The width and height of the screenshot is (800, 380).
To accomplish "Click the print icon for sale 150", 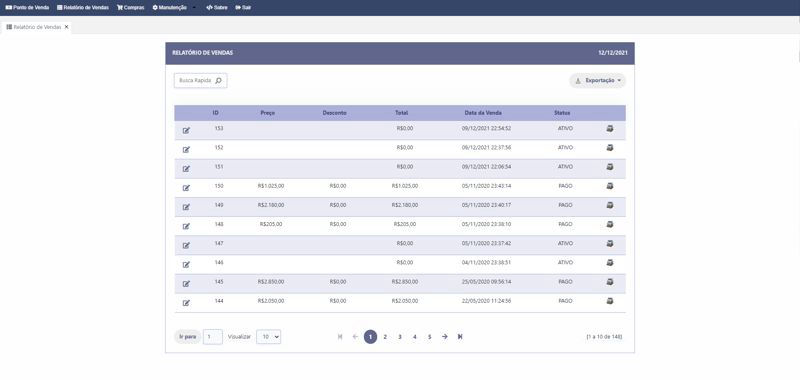I will tap(610, 186).
